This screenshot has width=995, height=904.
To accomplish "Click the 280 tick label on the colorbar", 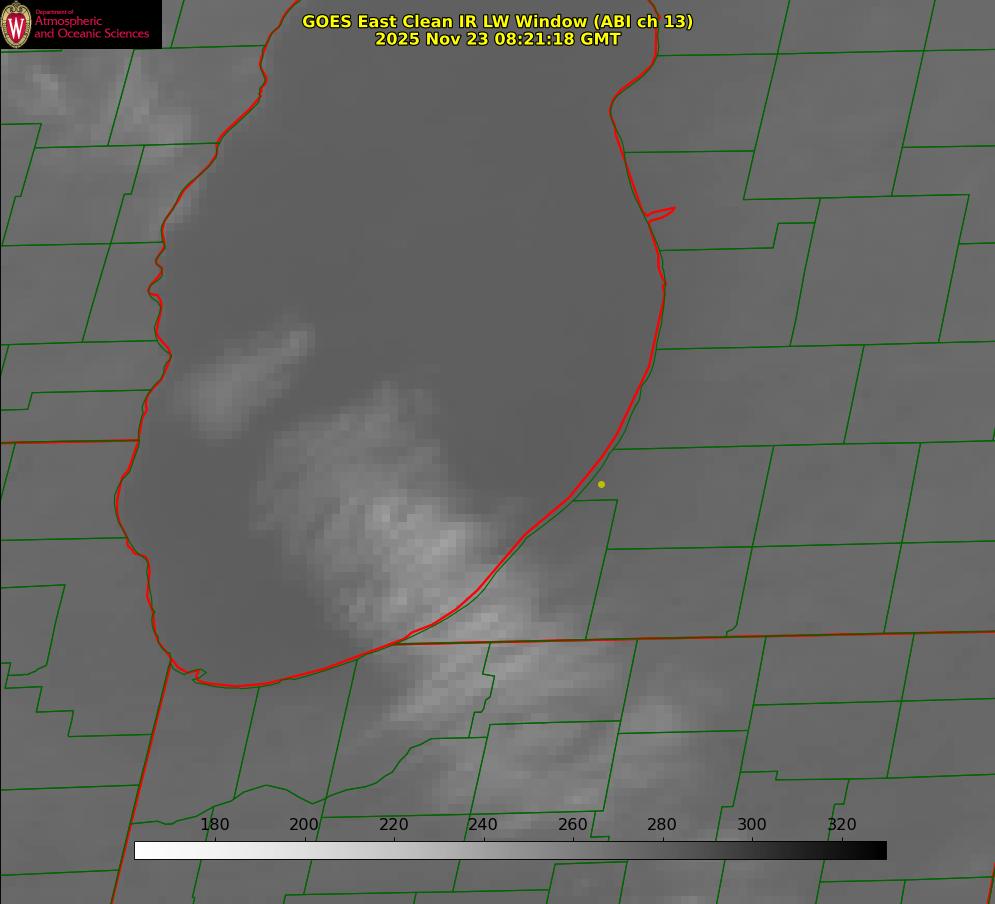I will (662, 824).
